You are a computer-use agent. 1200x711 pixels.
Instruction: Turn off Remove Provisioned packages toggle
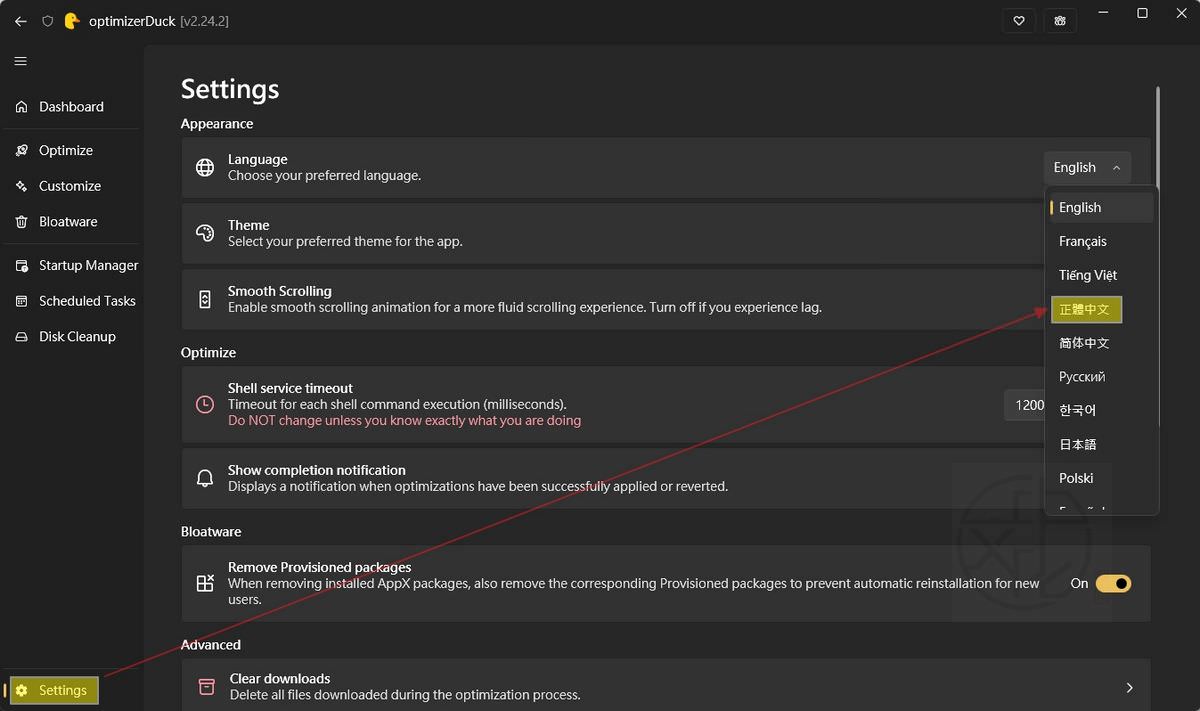point(1113,583)
